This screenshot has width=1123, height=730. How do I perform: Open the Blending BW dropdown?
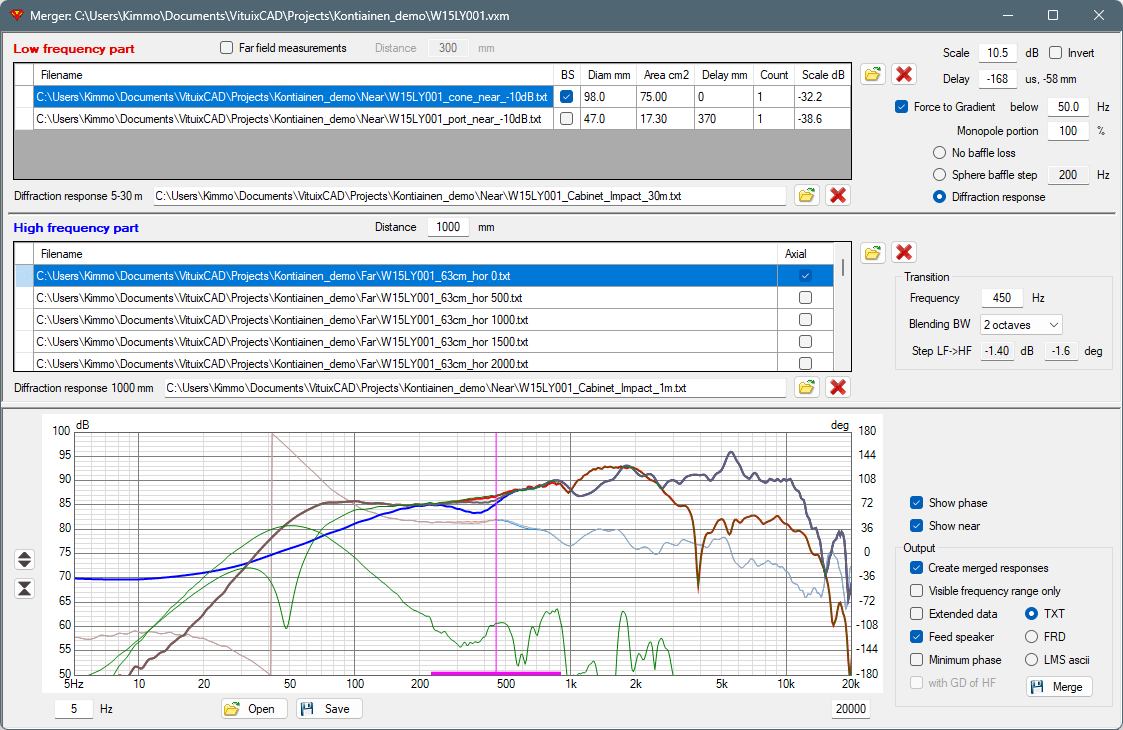[x=1021, y=325]
